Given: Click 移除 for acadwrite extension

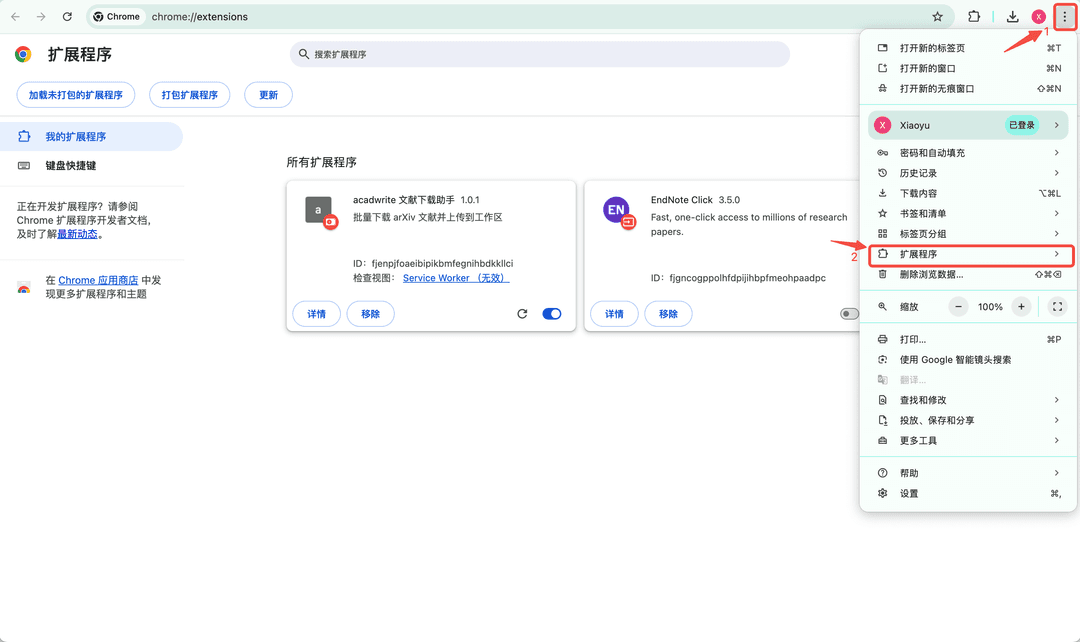Looking at the screenshot, I should pyautogui.click(x=371, y=314).
